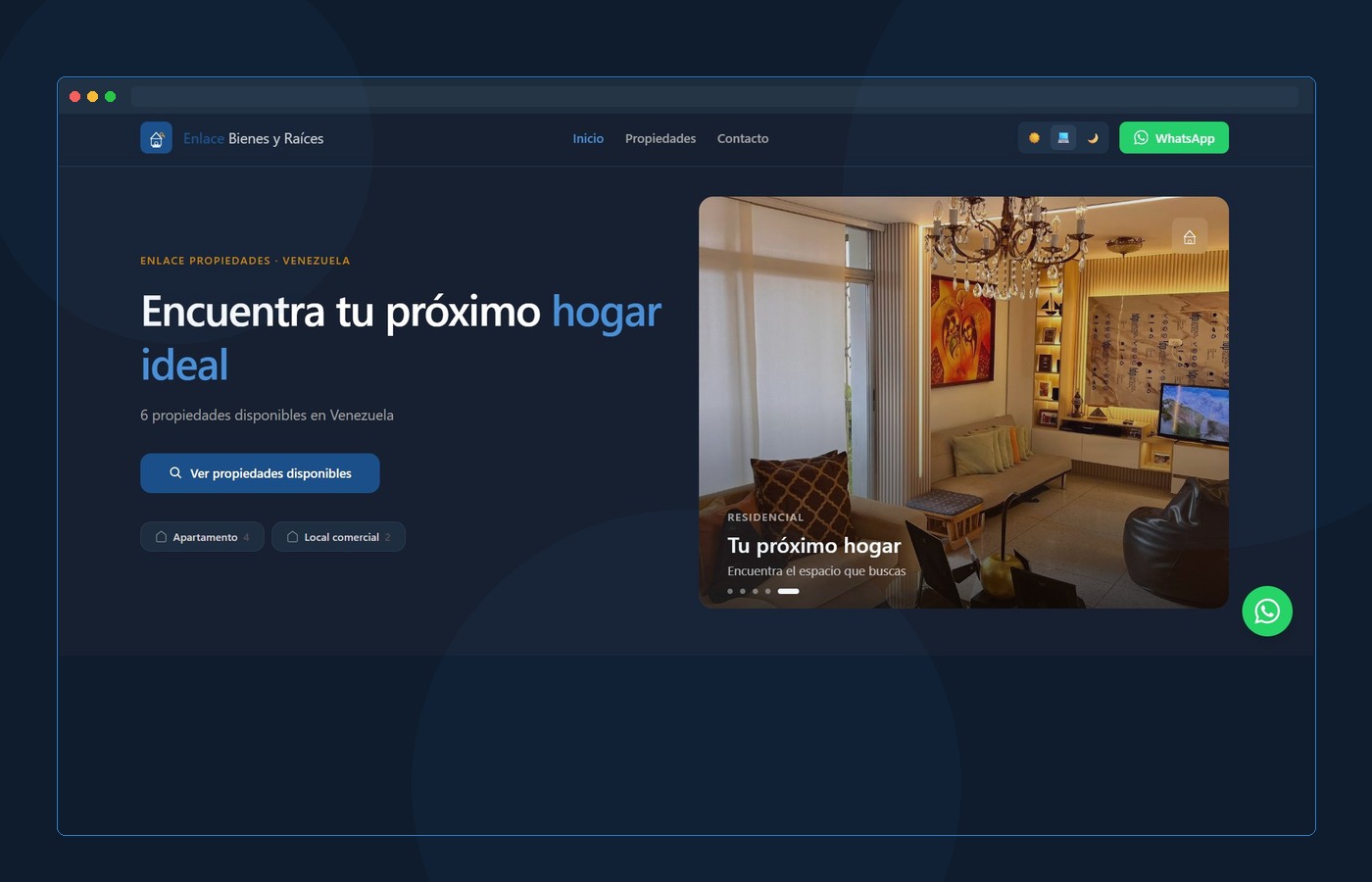The image size is (1372, 882).
Task: Filter by Apartamento category chip
Action: pyautogui.click(x=202, y=537)
